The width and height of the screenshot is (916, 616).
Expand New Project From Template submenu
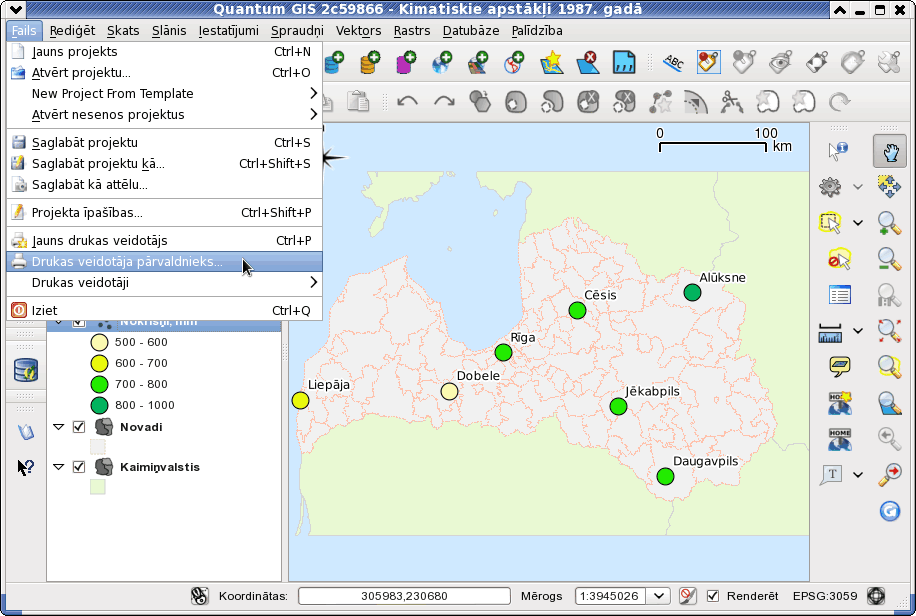pyautogui.click(x=164, y=94)
